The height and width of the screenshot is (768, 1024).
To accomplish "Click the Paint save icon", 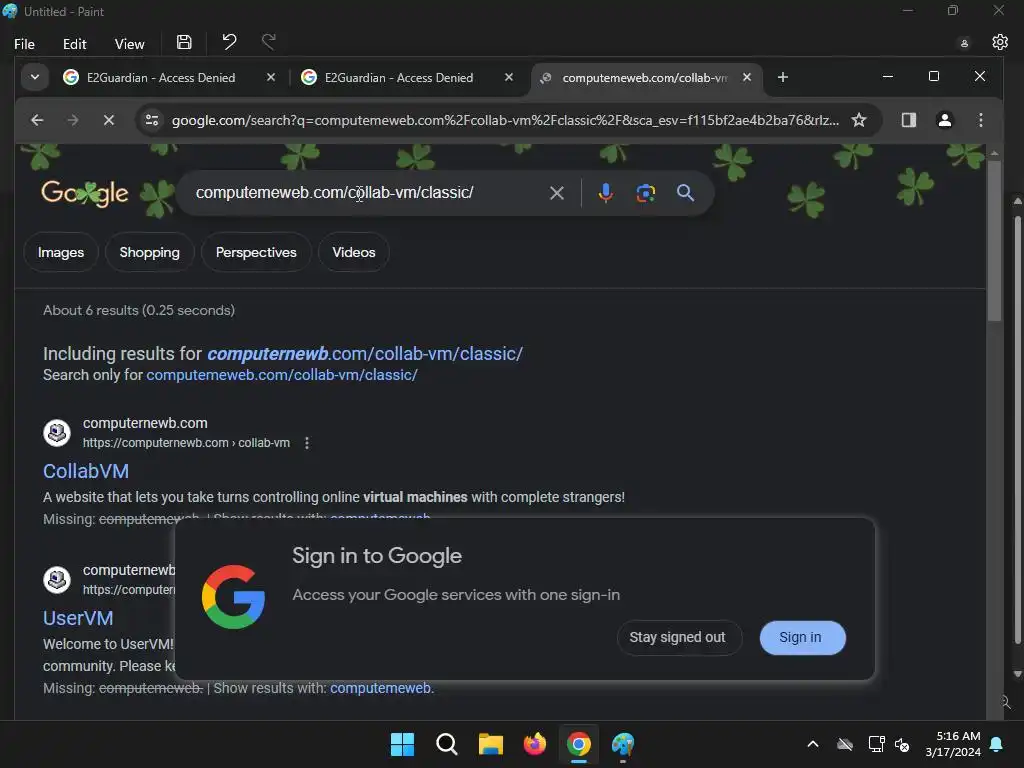I will click(184, 42).
